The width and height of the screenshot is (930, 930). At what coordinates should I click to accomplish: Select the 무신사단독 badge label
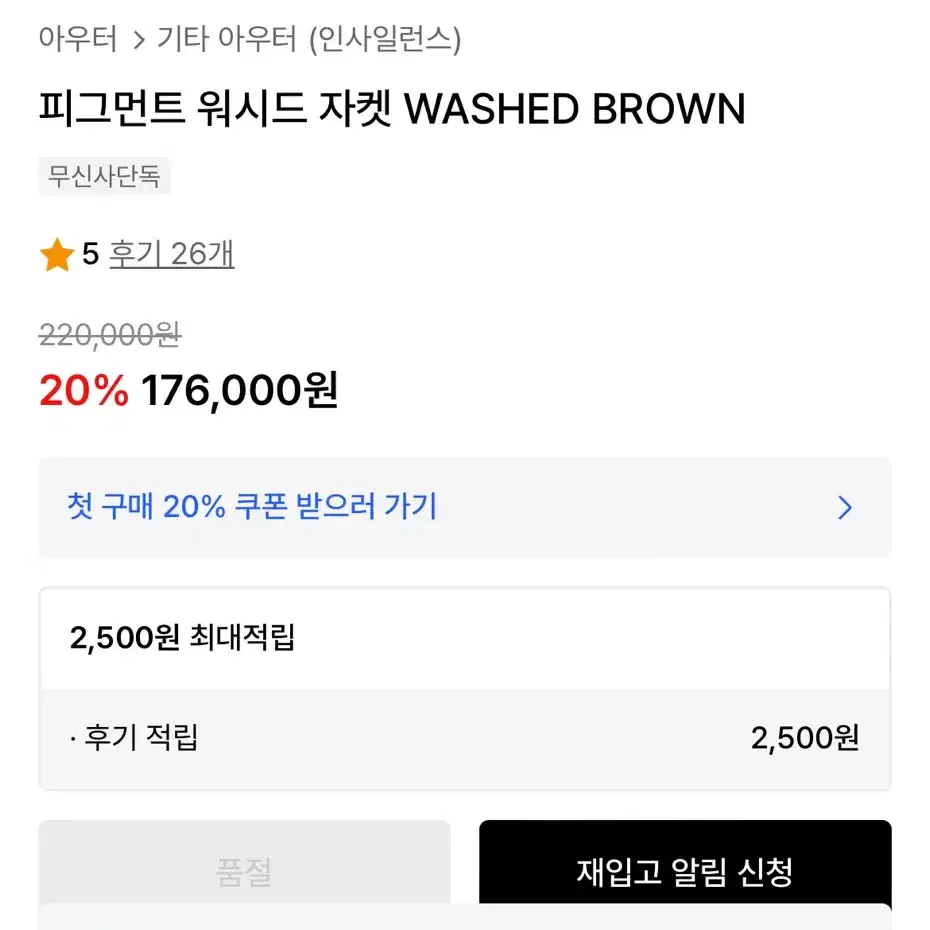pos(105,177)
